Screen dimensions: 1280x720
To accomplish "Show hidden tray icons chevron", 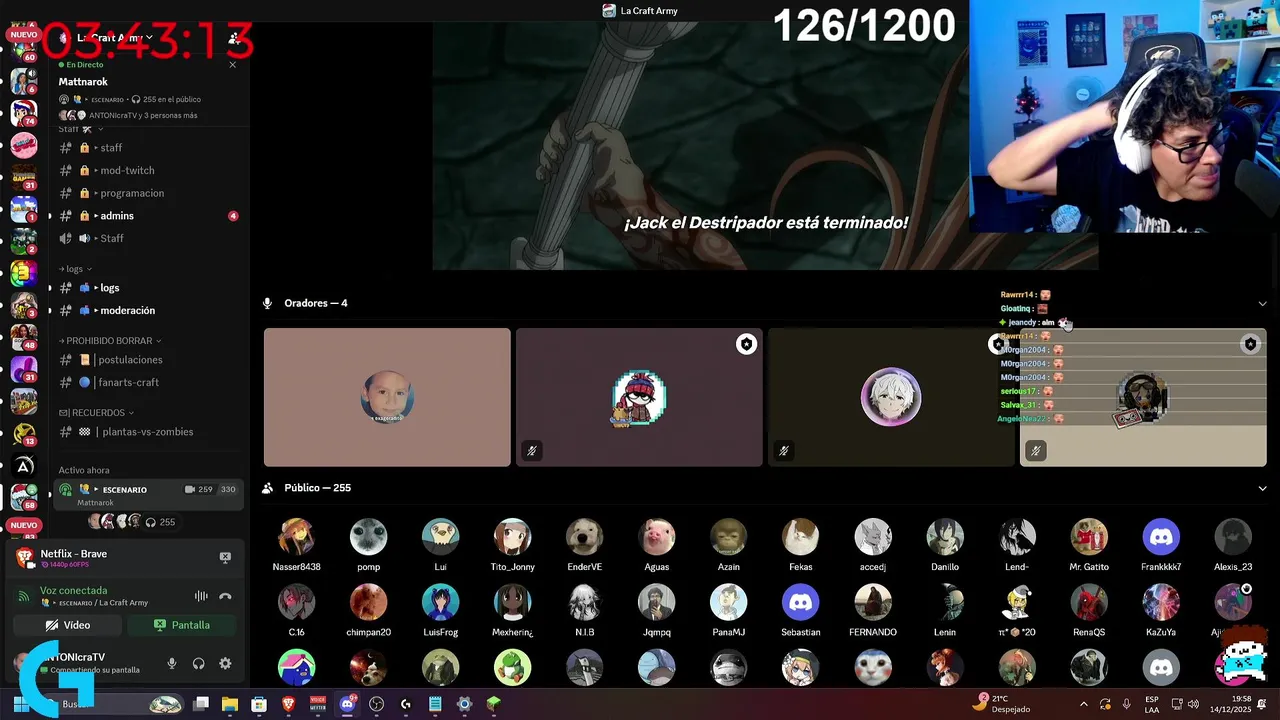I will 1085,704.
